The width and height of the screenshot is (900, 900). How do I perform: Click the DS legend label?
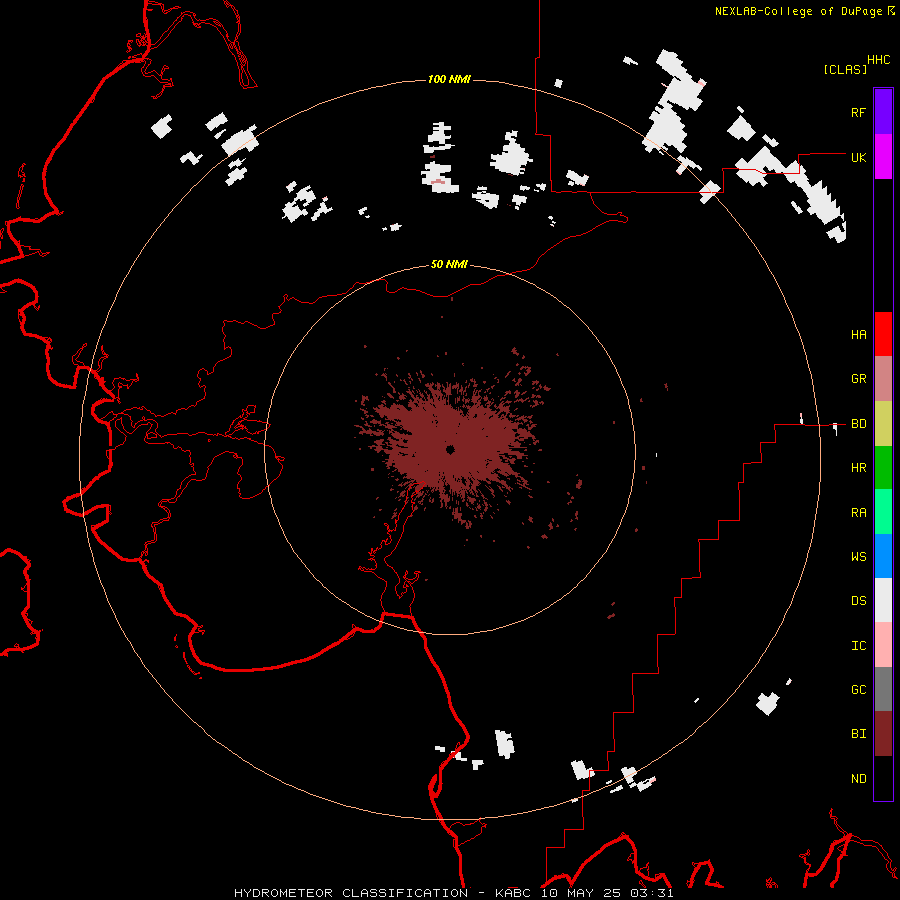[858, 600]
